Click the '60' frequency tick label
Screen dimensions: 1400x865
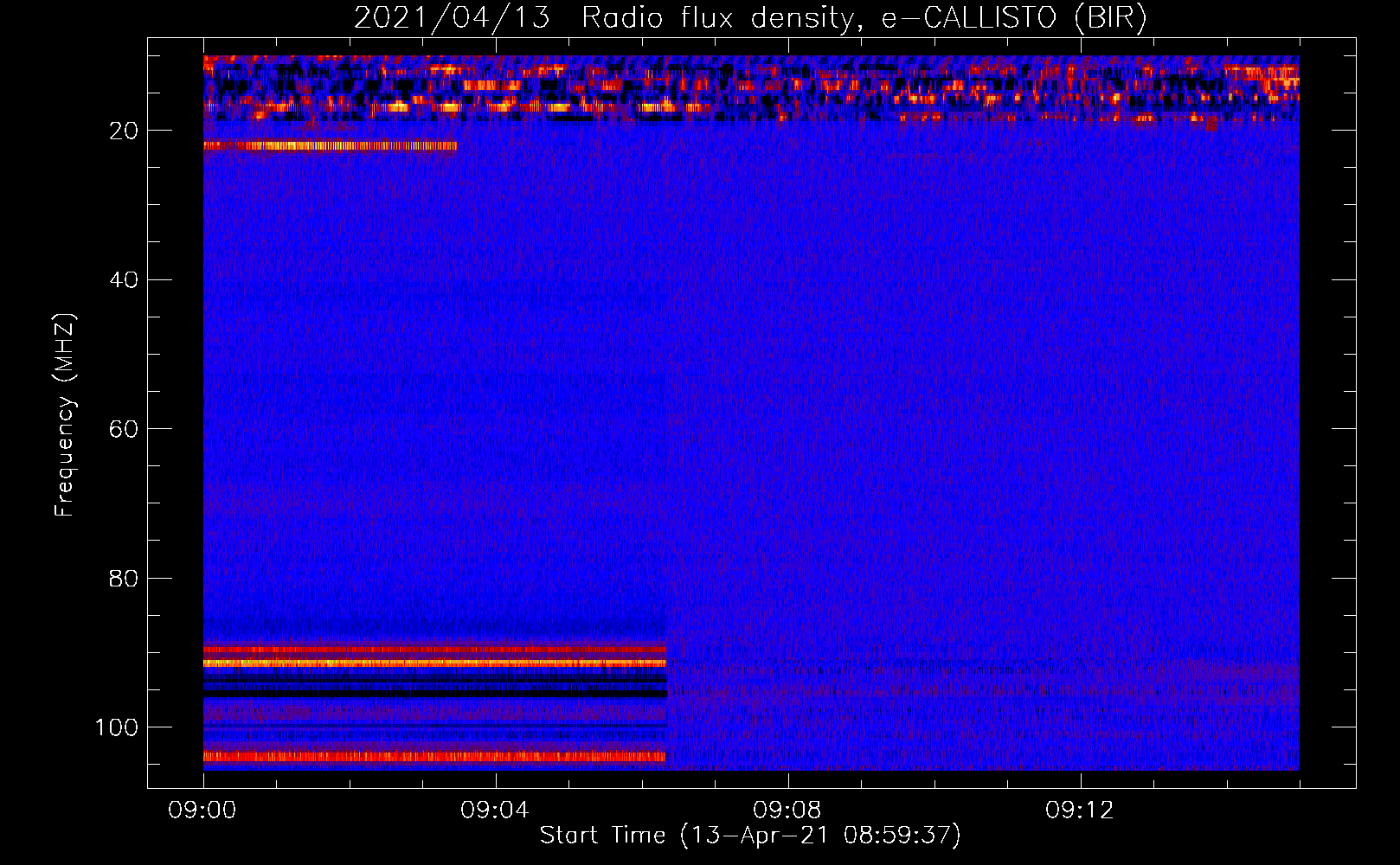(x=124, y=429)
